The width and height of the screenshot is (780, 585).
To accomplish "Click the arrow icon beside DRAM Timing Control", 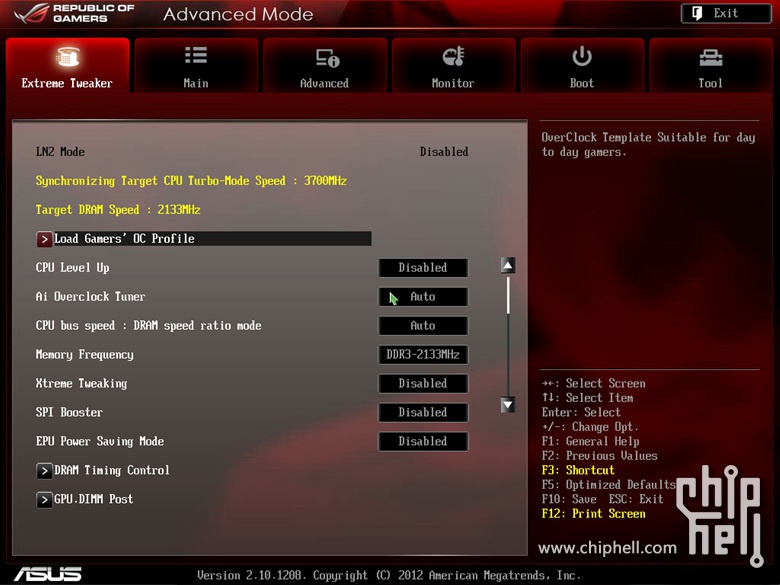I will 44,471.
